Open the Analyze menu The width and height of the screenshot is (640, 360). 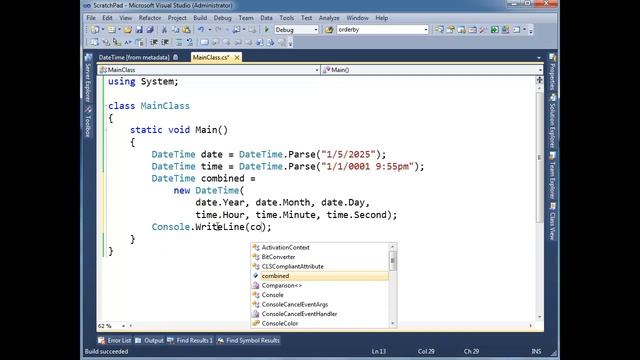pyautogui.click(x=329, y=18)
